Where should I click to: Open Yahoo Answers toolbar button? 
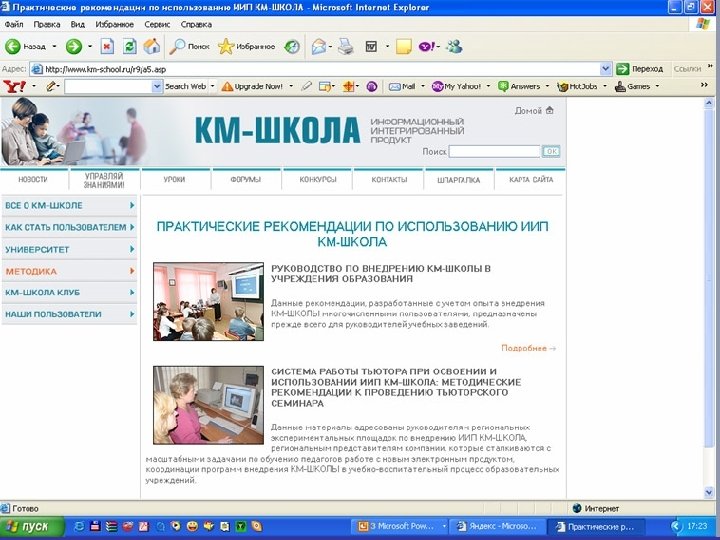519,86
